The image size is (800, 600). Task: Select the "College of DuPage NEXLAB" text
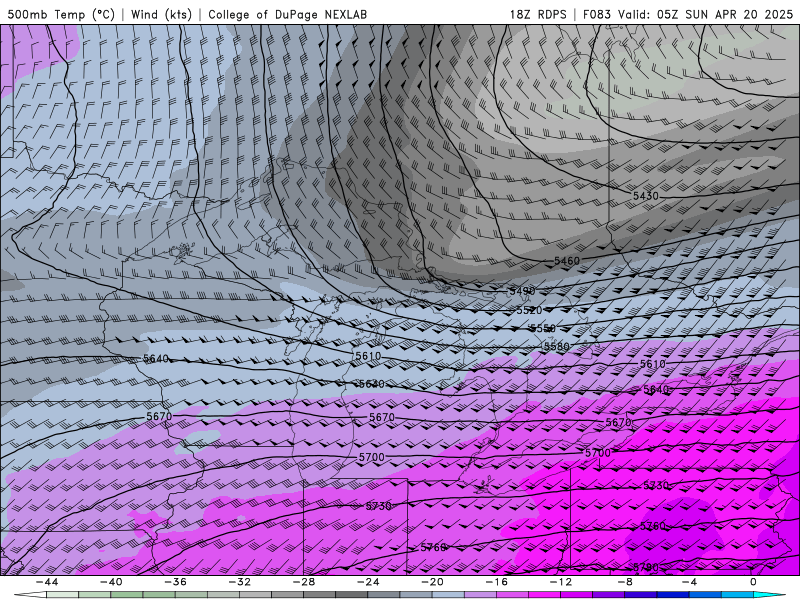tap(287, 14)
